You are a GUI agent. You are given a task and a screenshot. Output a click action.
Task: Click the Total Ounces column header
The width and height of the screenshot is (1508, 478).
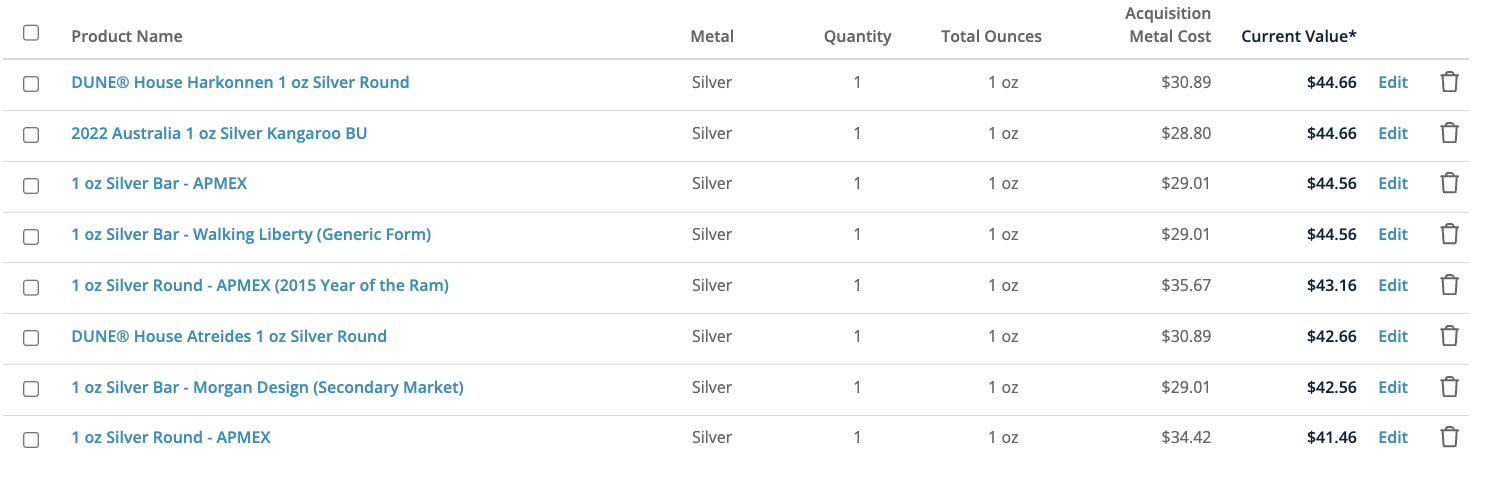(x=991, y=36)
